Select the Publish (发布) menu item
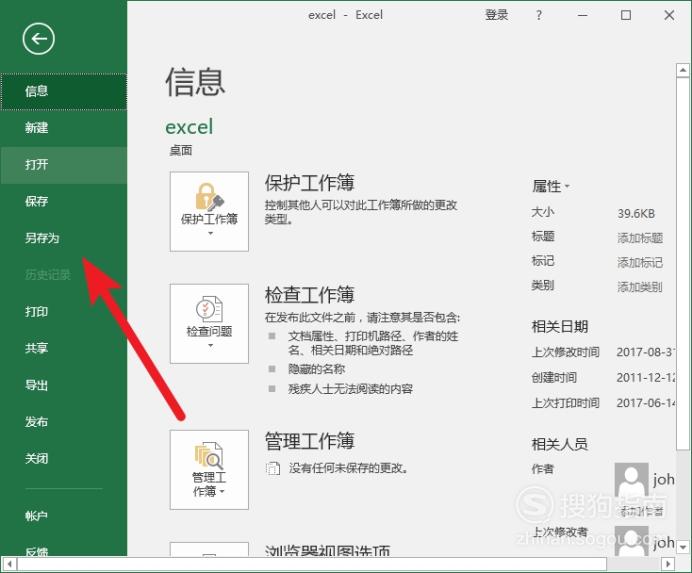Screen dimensions: 692x573 coord(64,422)
